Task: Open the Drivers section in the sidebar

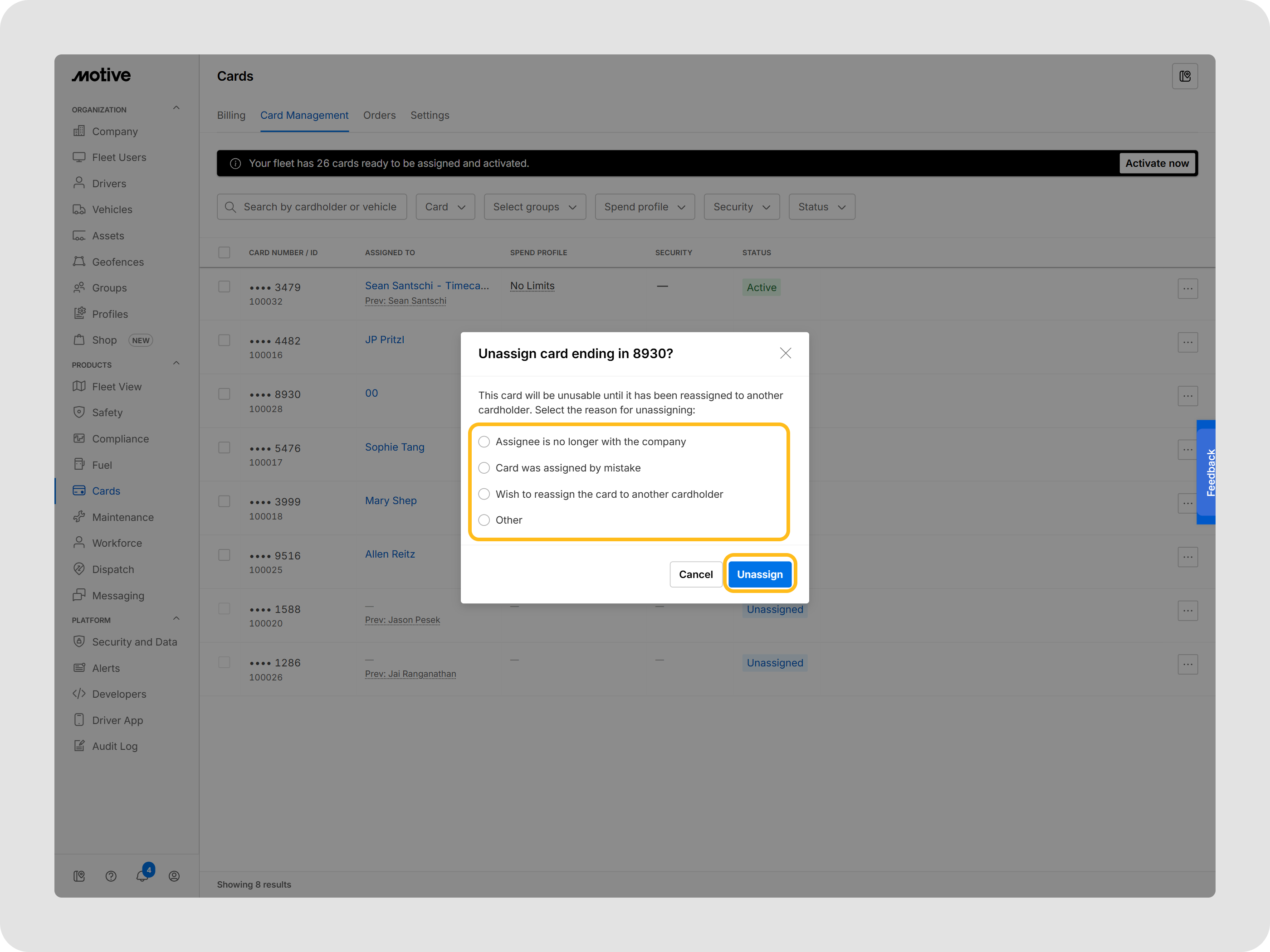Action: point(109,183)
